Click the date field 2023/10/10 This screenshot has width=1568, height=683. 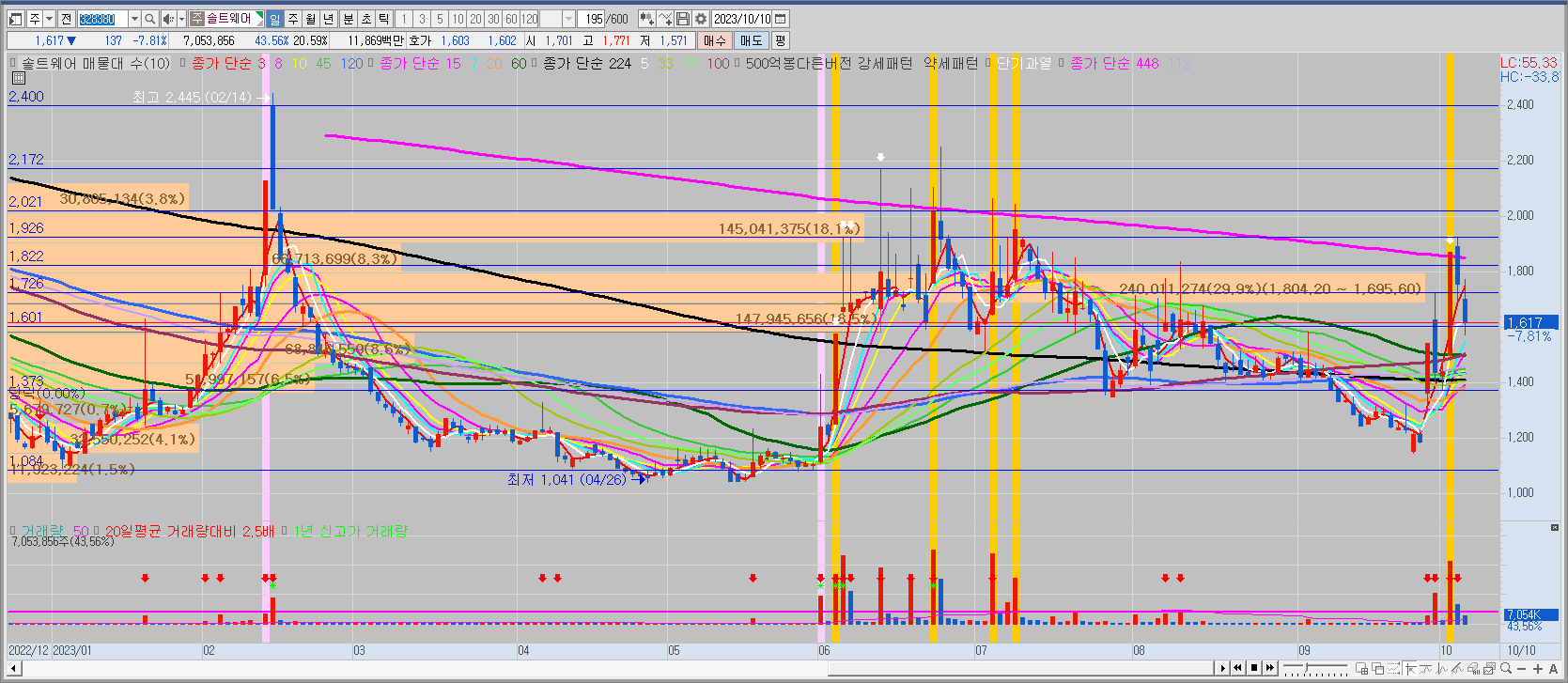741,19
